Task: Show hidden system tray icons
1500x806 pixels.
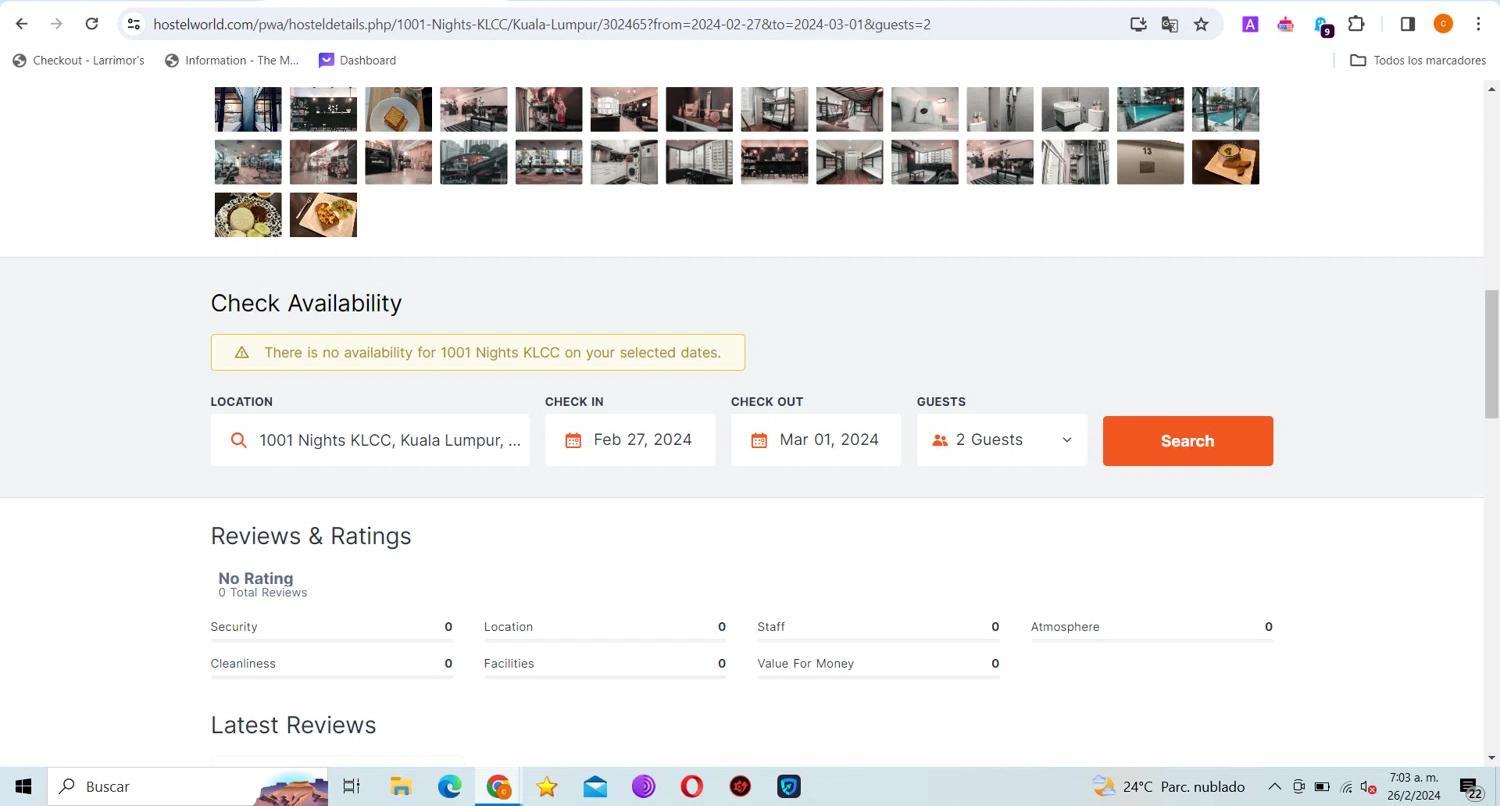Action: coord(1274,787)
